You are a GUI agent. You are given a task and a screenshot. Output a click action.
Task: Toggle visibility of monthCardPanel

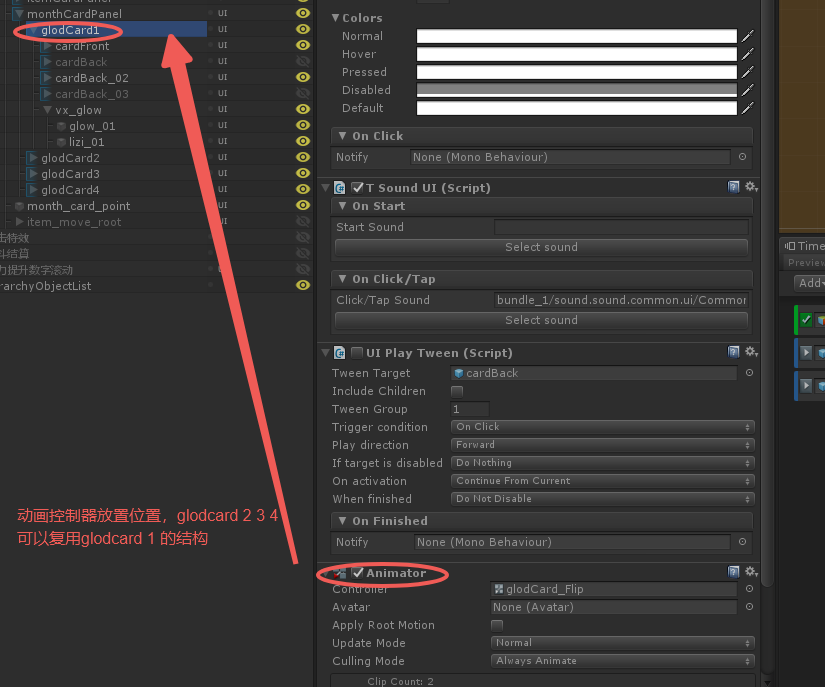[x=303, y=13]
